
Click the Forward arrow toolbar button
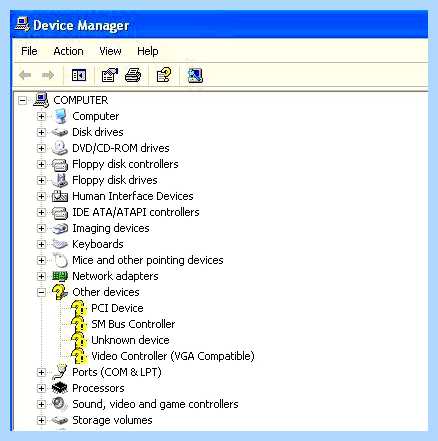[48, 75]
